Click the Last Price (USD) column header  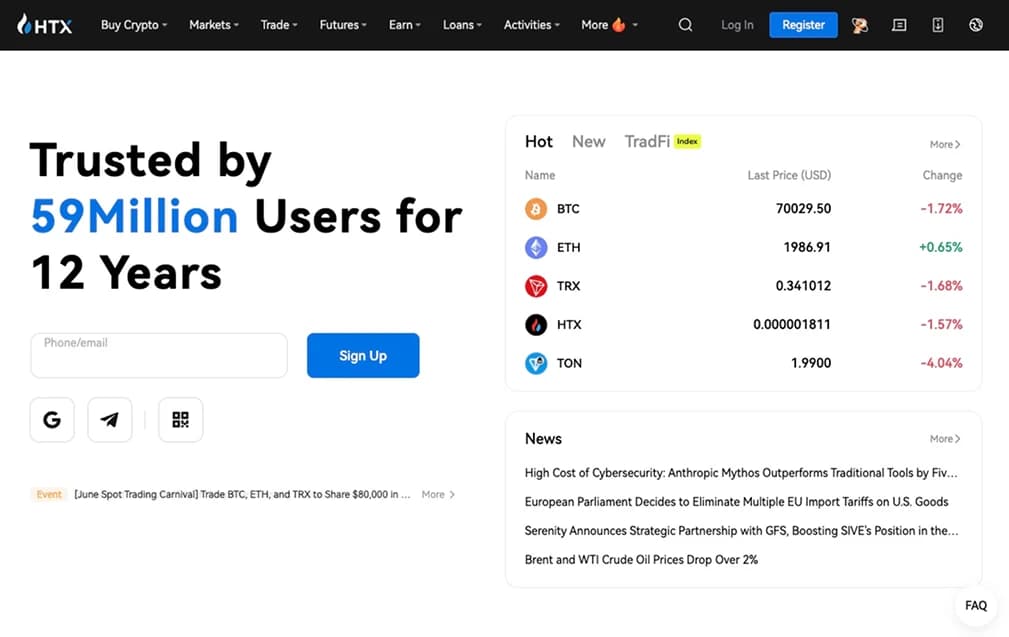pos(789,175)
